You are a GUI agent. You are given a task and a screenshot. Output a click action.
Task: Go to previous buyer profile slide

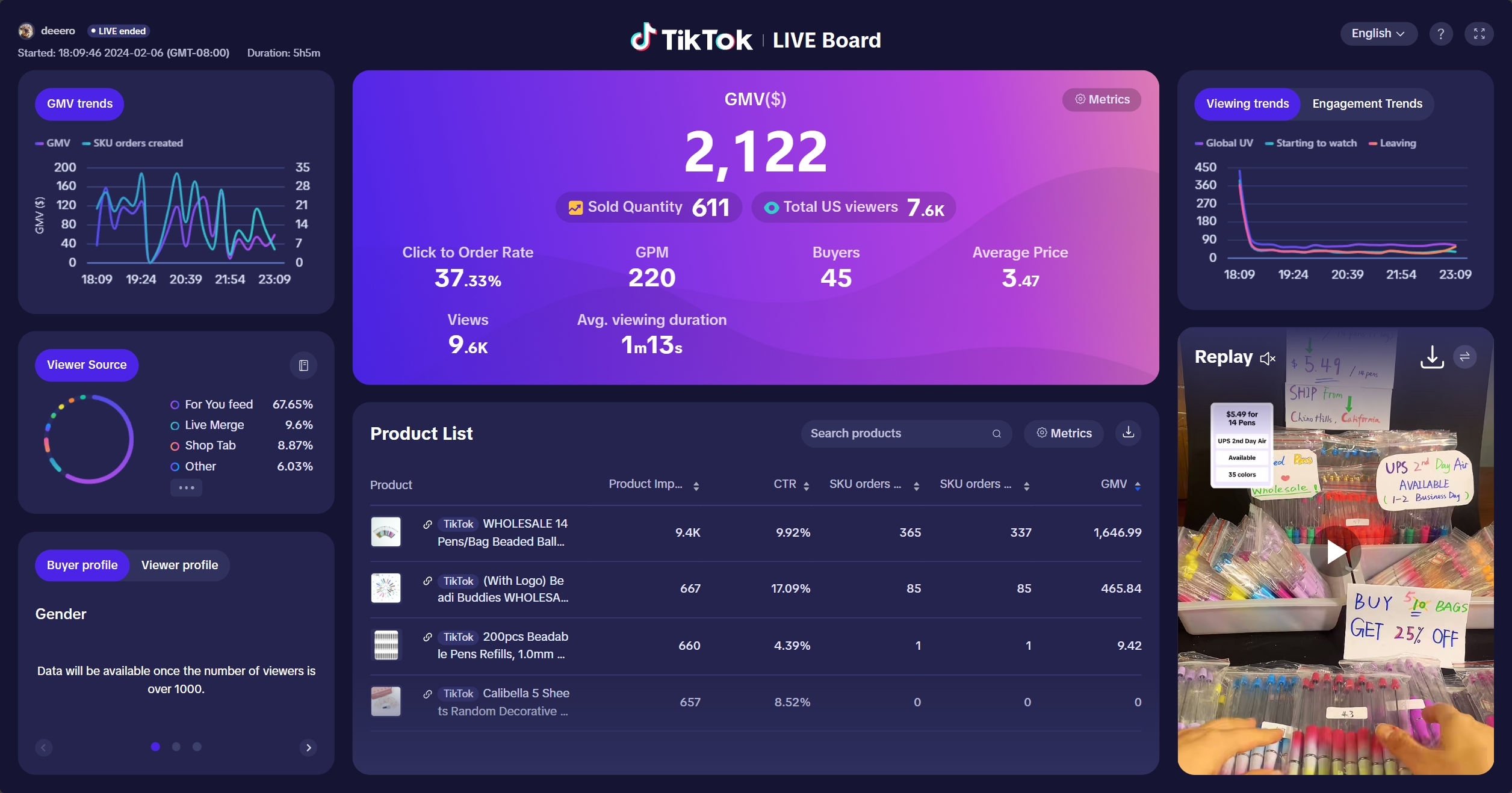[x=44, y=748]
